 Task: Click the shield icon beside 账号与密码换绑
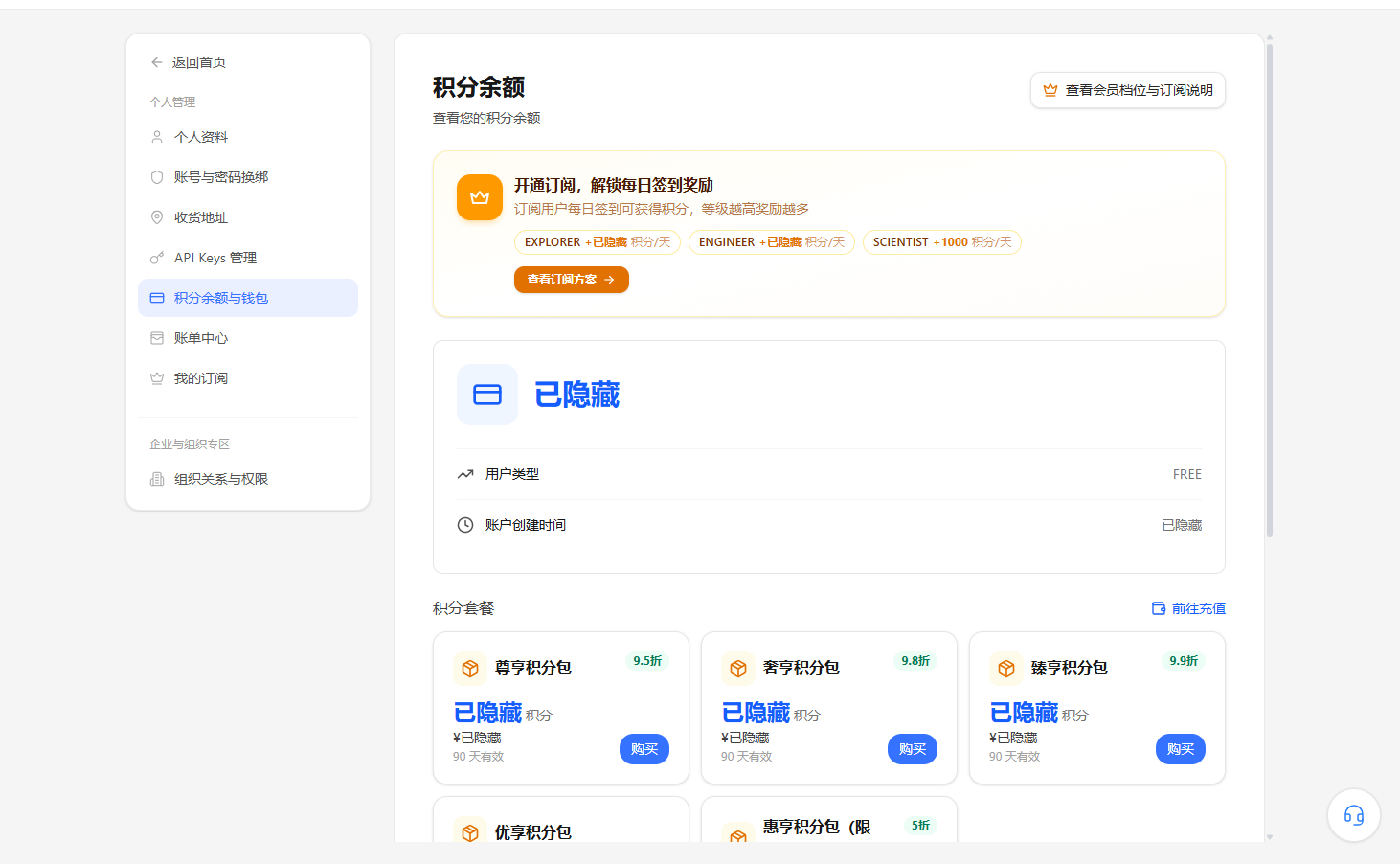pos(157,177)
